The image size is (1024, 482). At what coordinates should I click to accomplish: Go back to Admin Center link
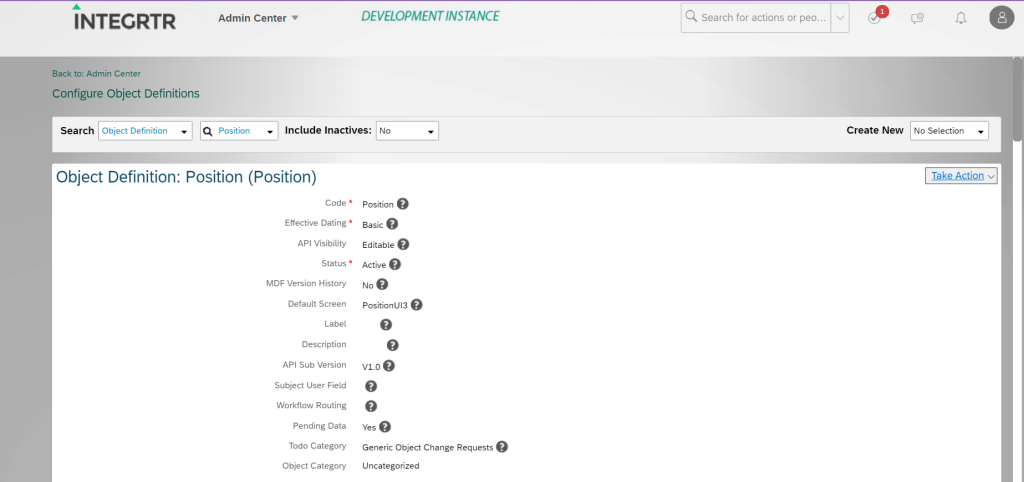click(x=96, y=73)
